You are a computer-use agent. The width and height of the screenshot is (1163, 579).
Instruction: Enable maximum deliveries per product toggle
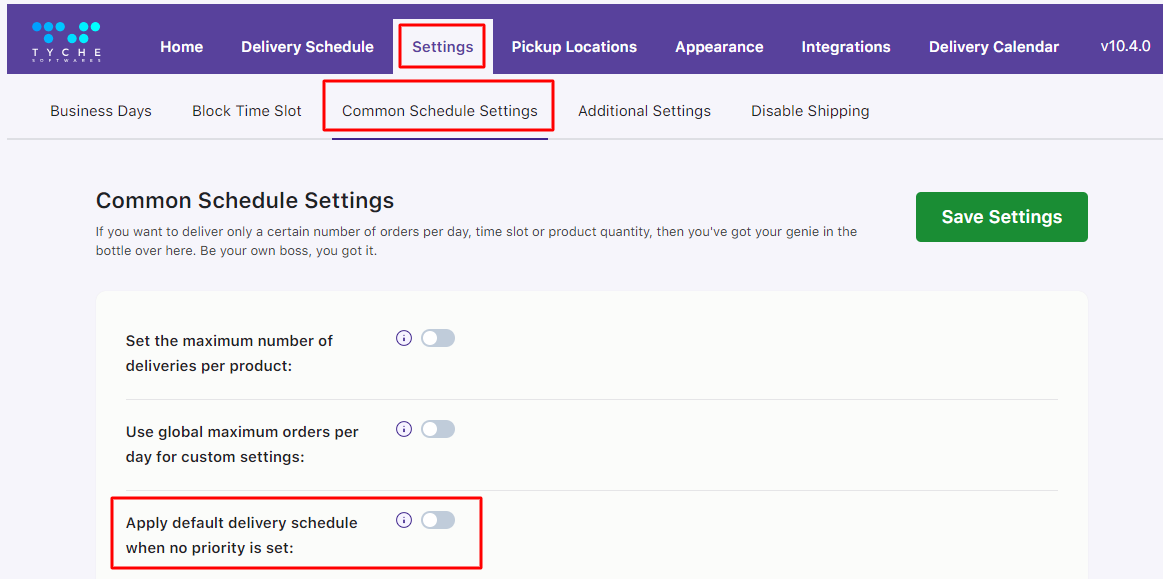pos(438,339)
